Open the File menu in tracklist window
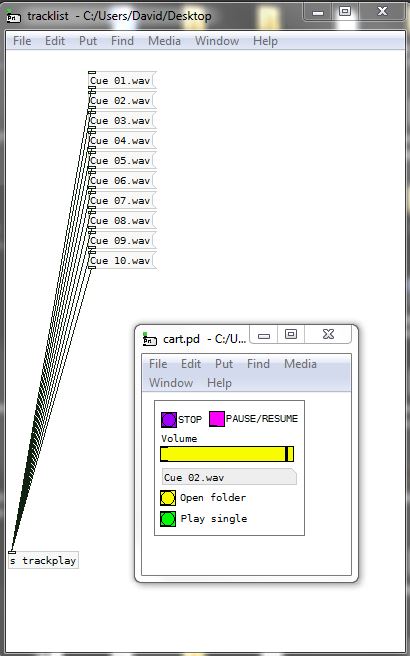The width and height of the screenshot is (410, 656). click(x=22, y=41)
